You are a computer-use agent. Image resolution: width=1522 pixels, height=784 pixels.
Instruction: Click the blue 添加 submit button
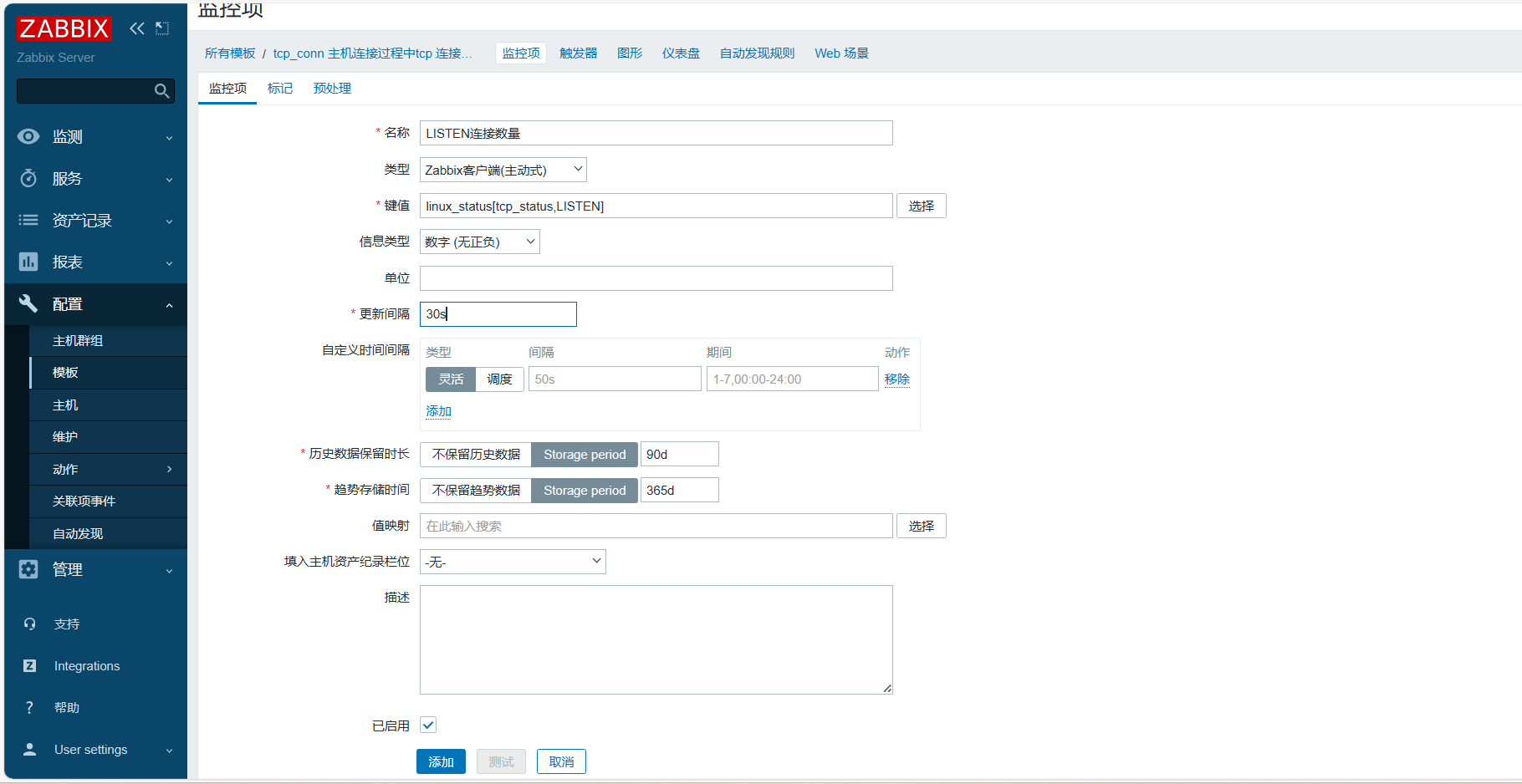click(x=441, y=761)
